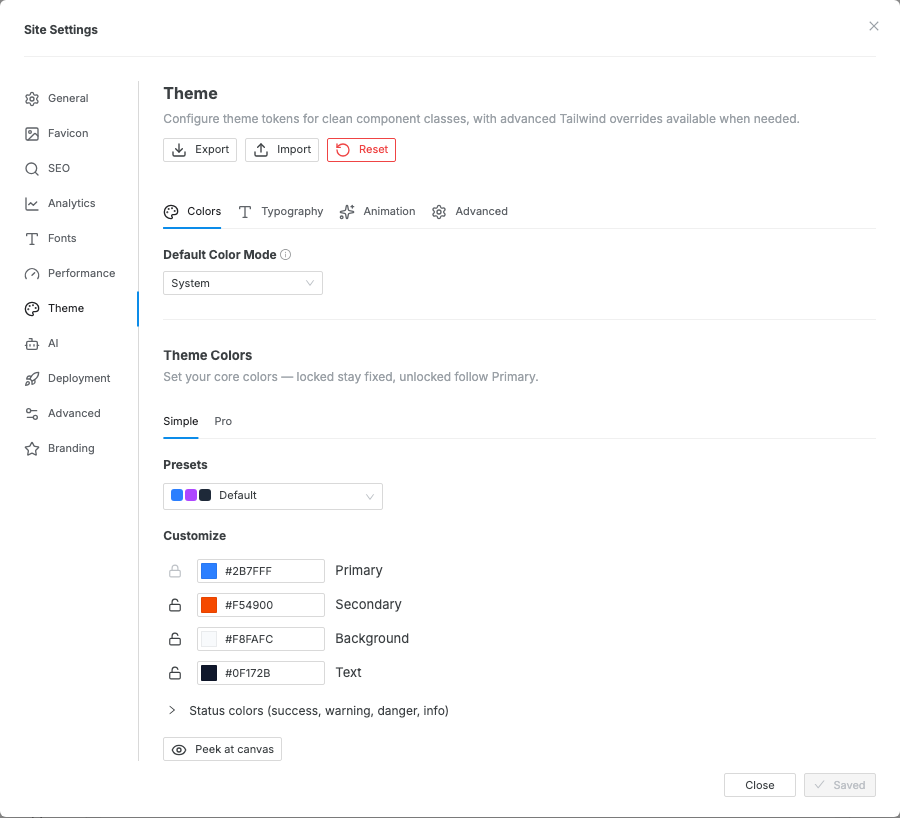900x818 pixels.
Task: Click the Import button
Action: click(x=282, y=150)
